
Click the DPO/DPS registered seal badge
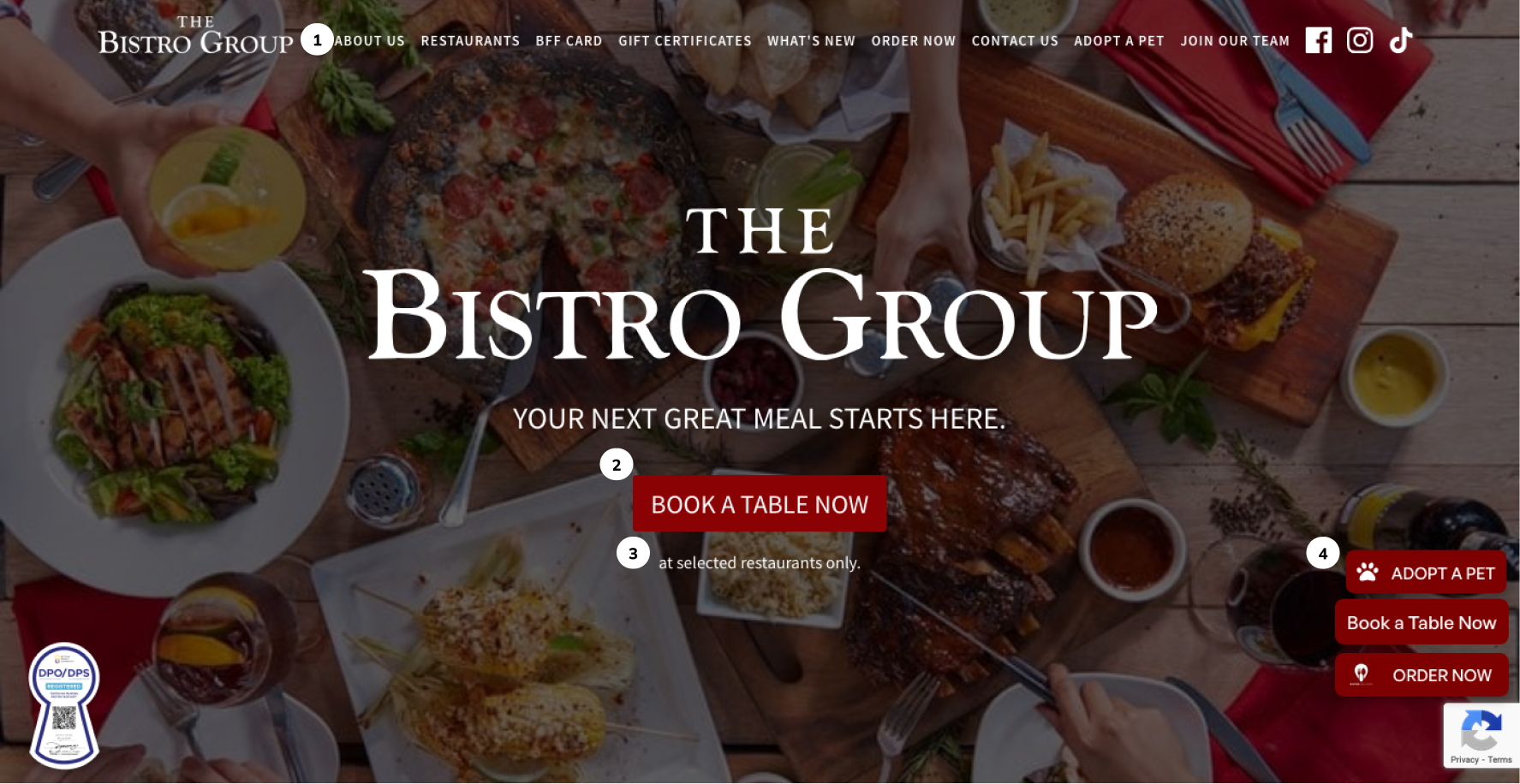click(x=64, y=705)
